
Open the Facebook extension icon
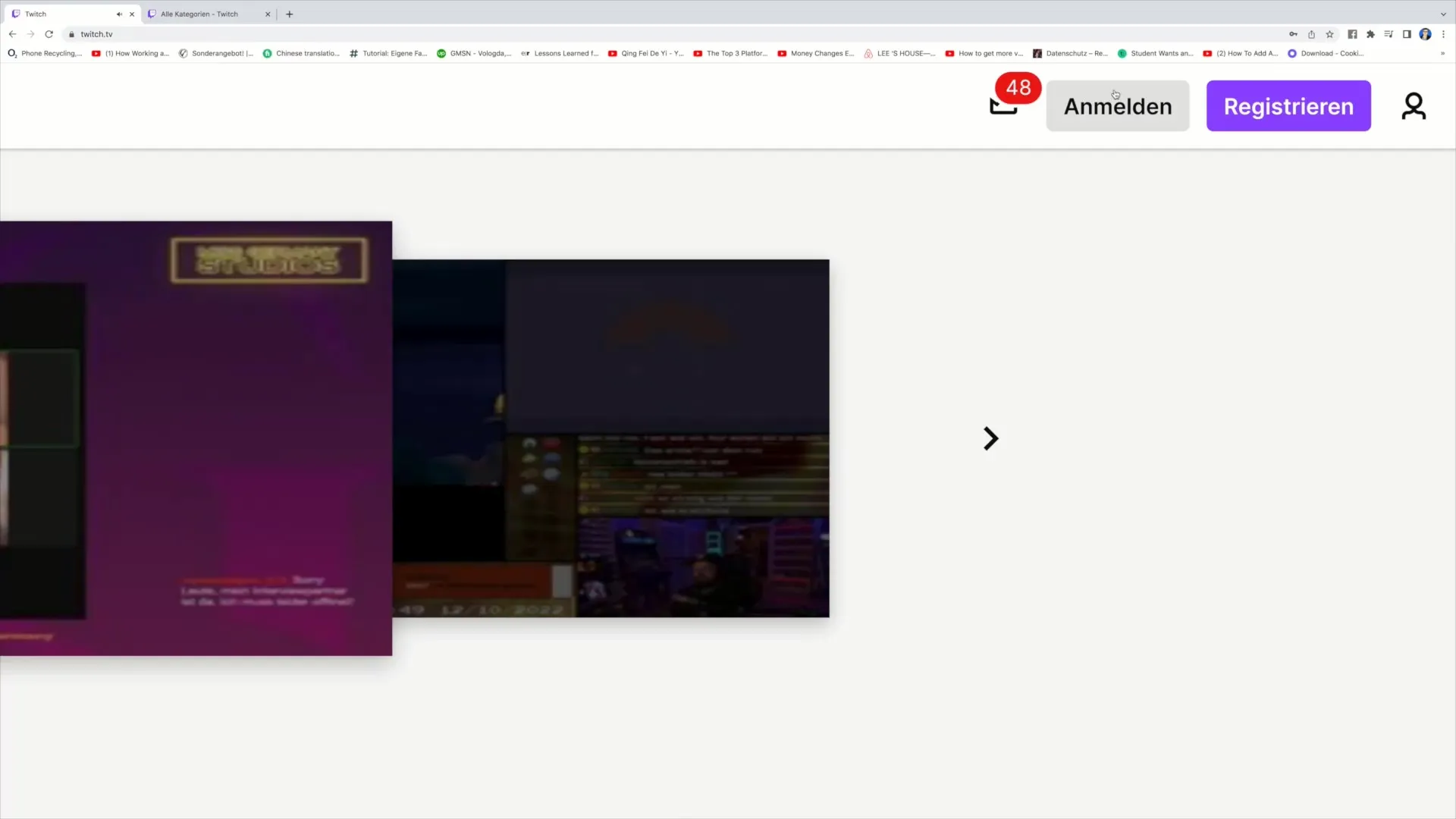point(1352,34)
